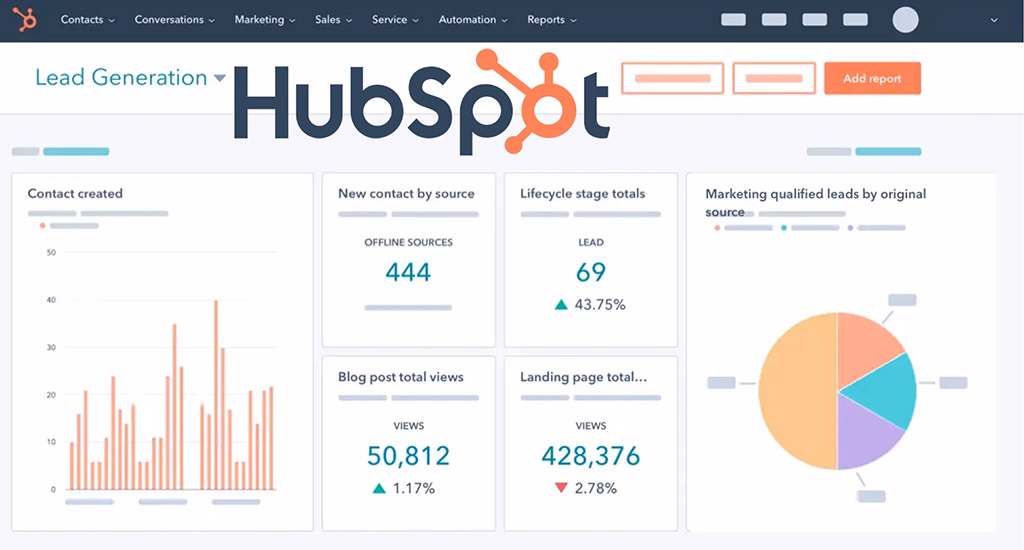
Task: Open the Lifecycle stage totals report
Action: coord(583,193)
